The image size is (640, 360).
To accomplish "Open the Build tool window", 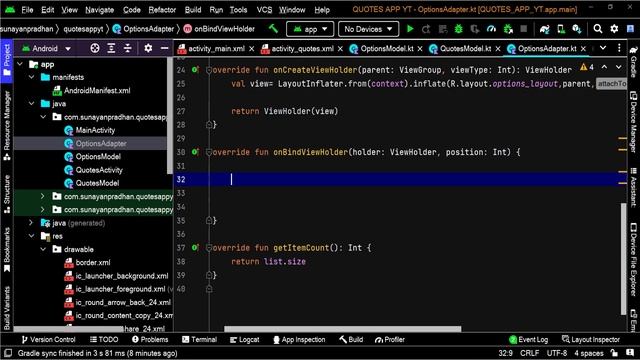I will [351, 340].
